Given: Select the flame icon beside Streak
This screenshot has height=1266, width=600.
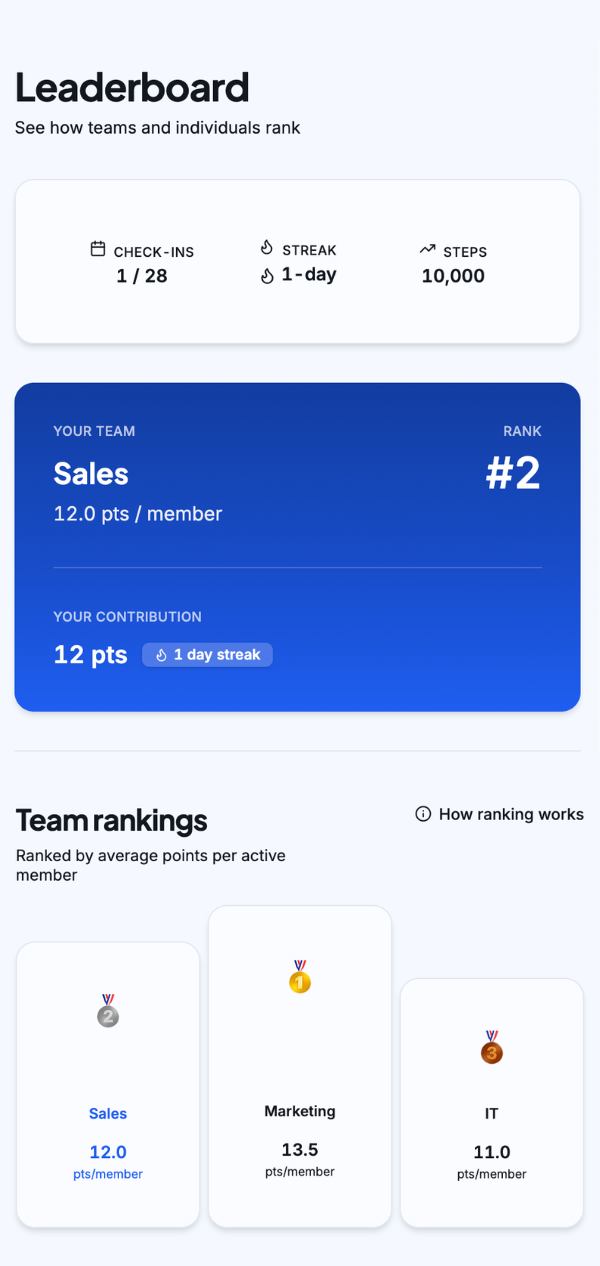Looking at the screenshot, I should (266, 249).
